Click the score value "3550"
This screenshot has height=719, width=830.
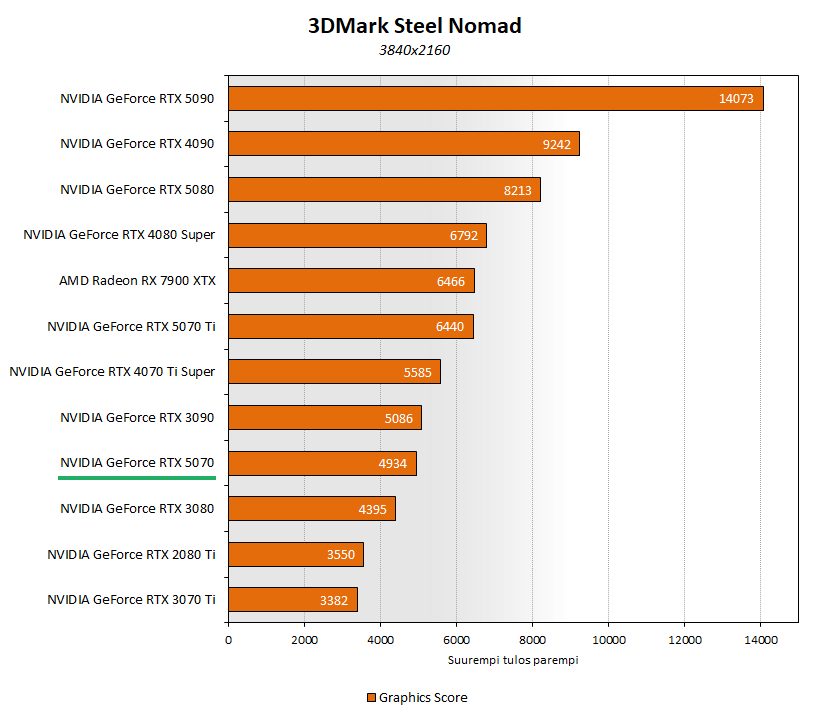point(341,555)
